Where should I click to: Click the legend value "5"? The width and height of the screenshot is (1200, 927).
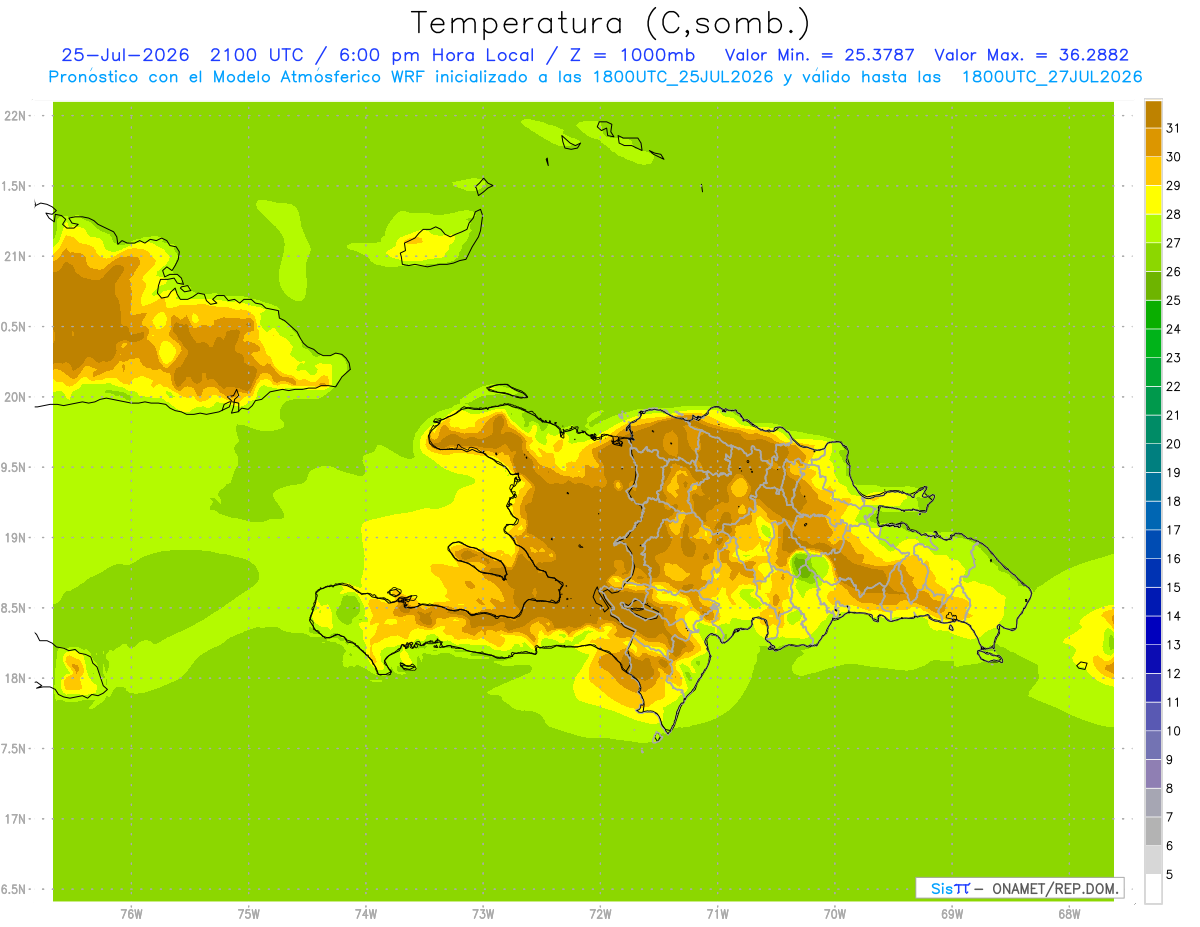click(1170, 874)
